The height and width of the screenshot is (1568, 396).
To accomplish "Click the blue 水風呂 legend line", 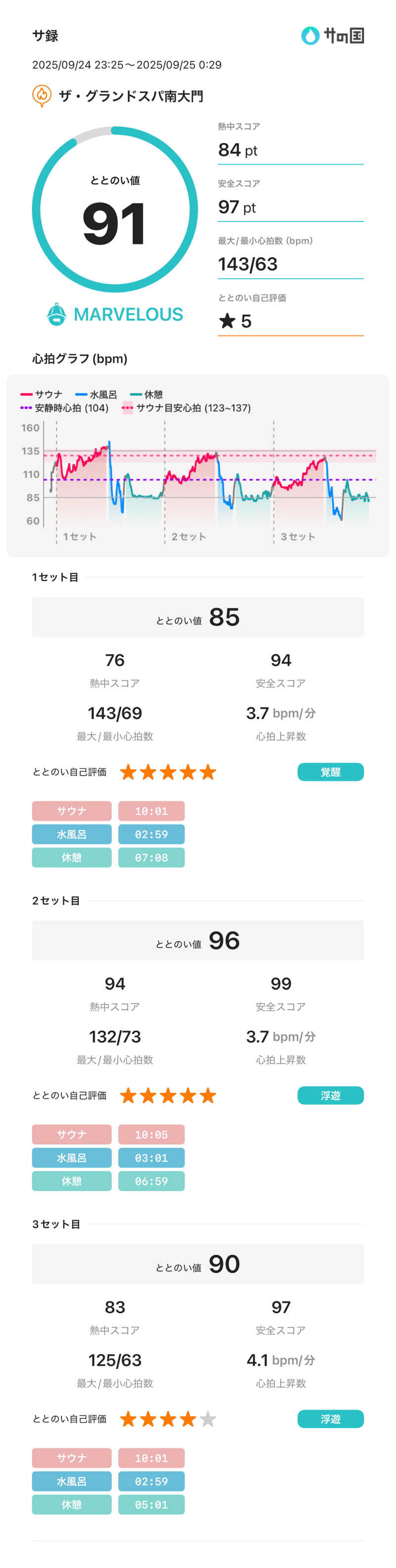I will (81, 394).
